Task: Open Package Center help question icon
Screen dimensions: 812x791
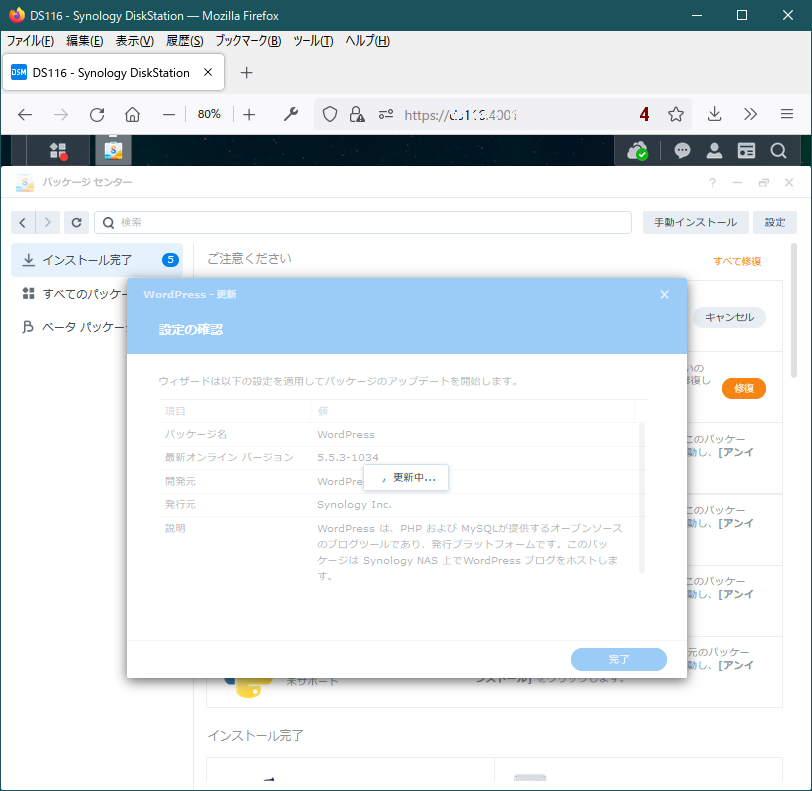Action: 713,182
